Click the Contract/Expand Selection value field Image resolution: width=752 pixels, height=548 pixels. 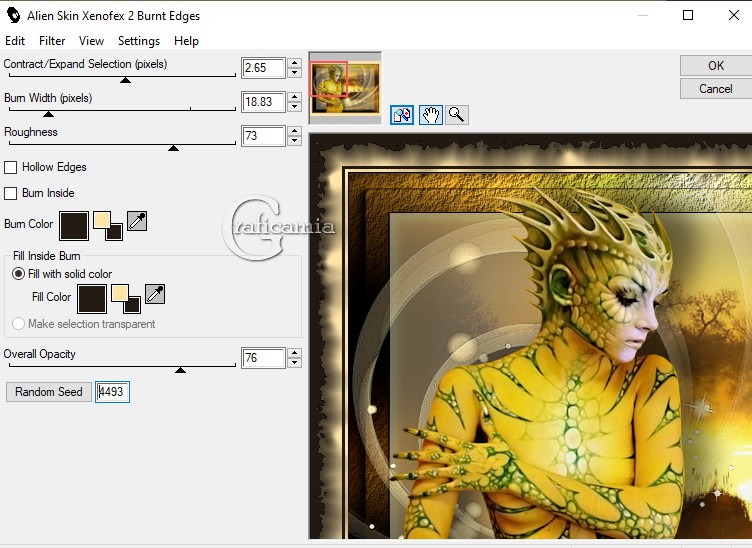[263, 68]
